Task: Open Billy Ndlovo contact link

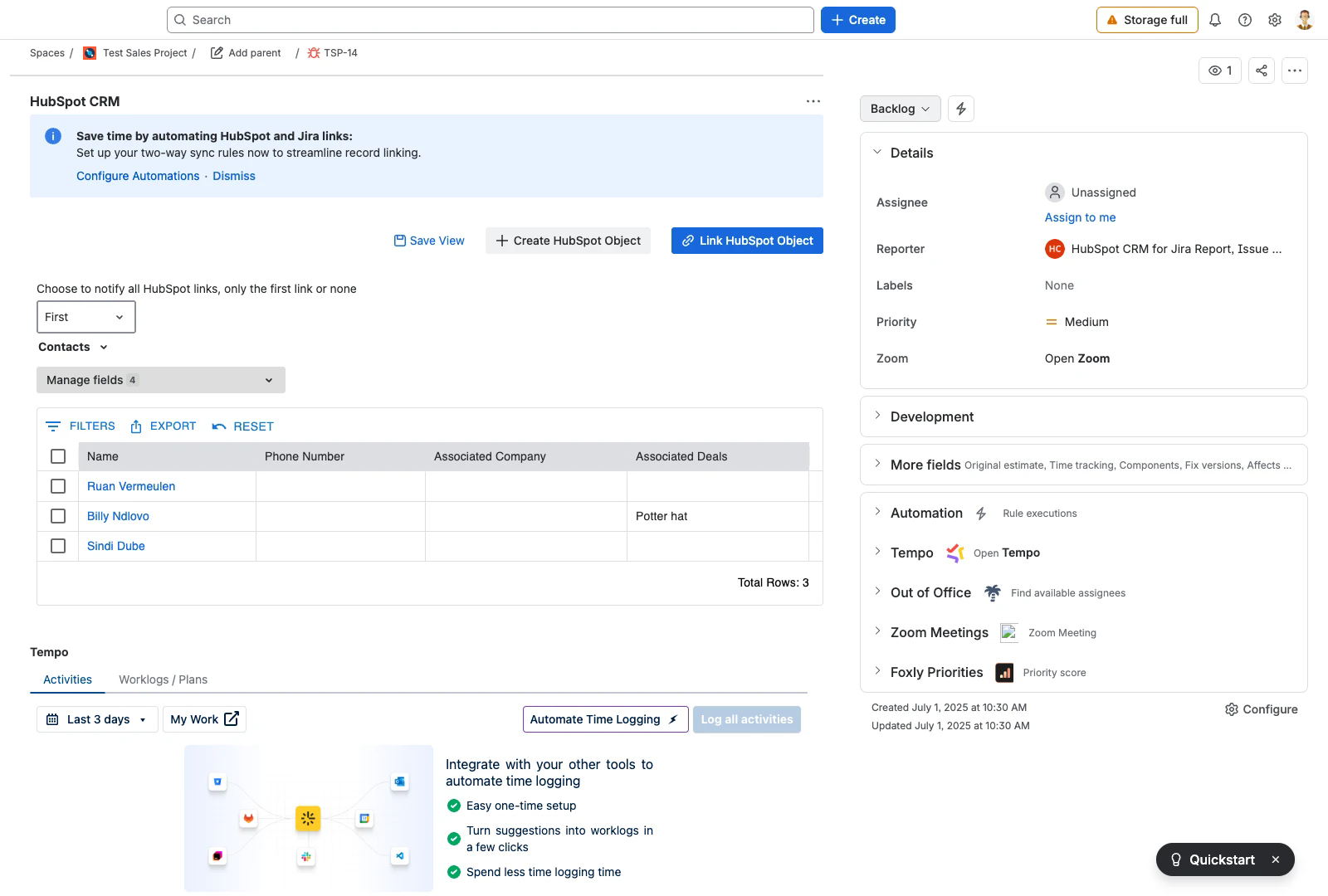Action: 118,516
